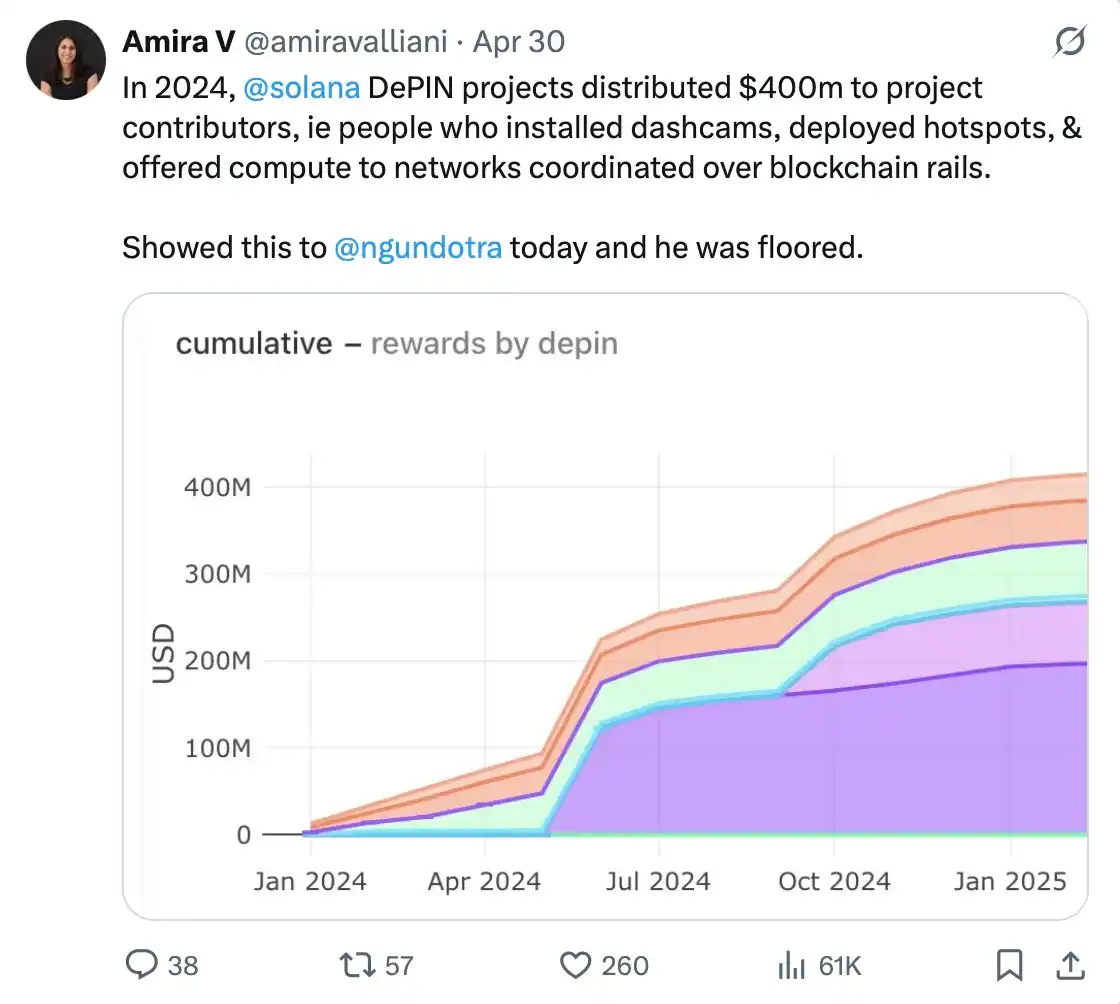1120x1004 pixels.
Task: Click the 260 likes count
Action: point(625,965)
